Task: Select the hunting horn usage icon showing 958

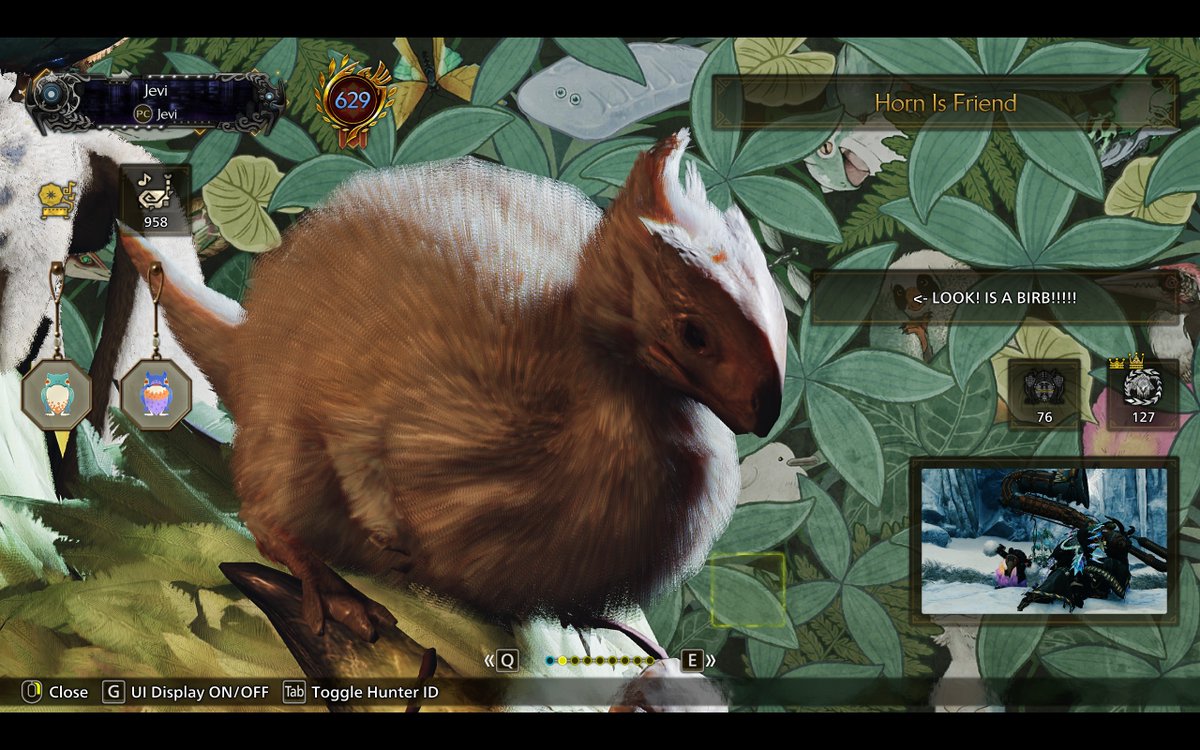Action: pyautogui.click(x=155, y=200)
